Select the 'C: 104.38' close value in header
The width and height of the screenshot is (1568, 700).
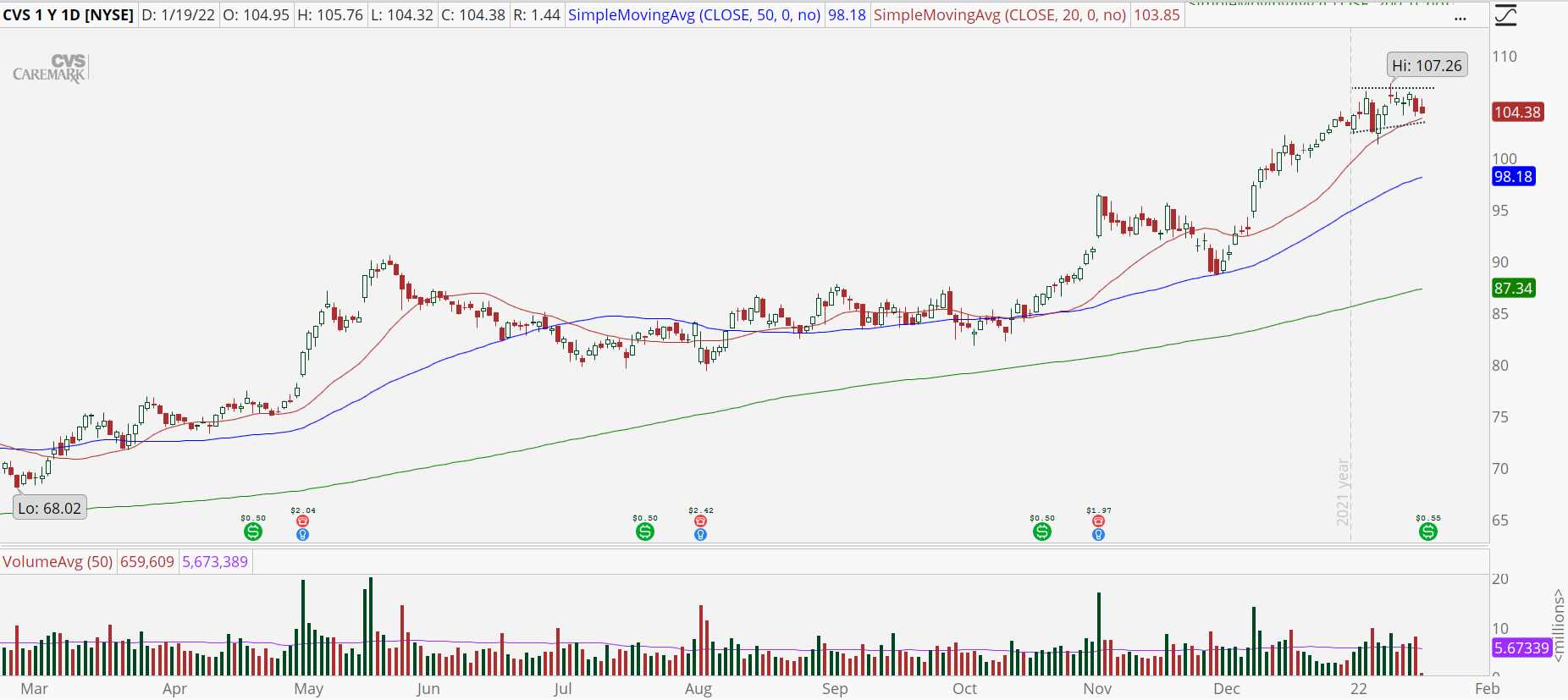[473, 15]
